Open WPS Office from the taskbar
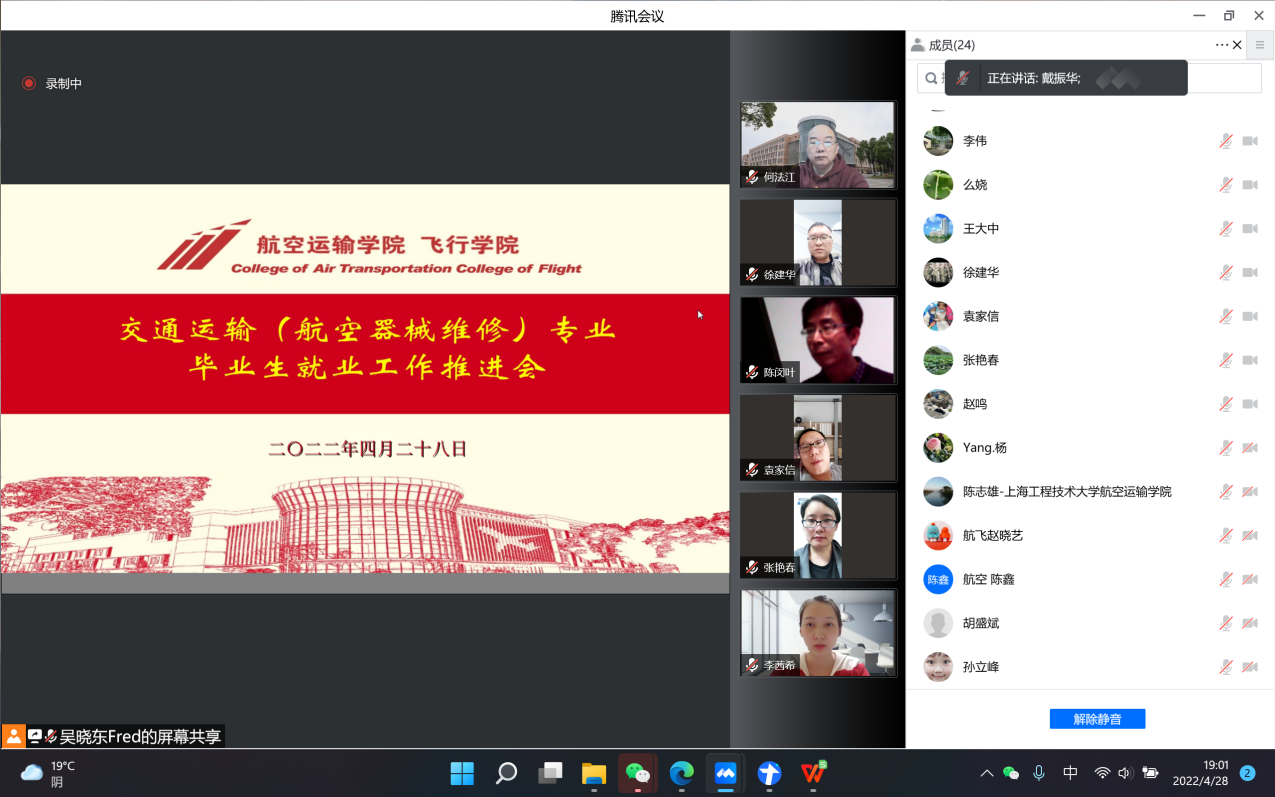 tap(813, 773)
